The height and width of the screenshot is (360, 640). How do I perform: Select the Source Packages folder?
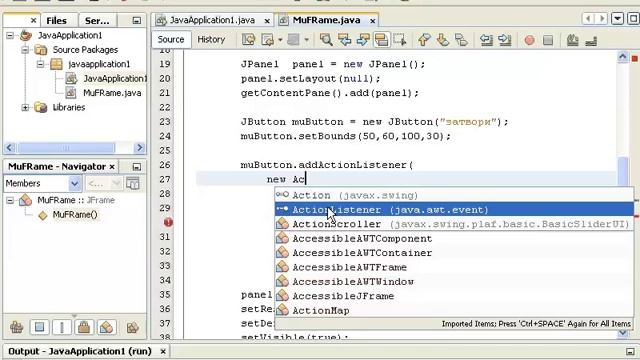(x=85, y=50)
